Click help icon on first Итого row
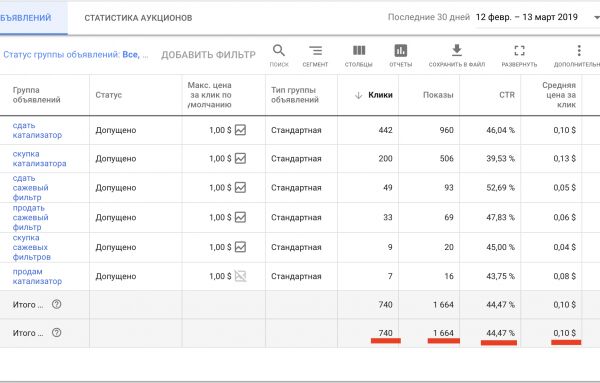This screenshot has height=383, width=600. coord(57,305)
